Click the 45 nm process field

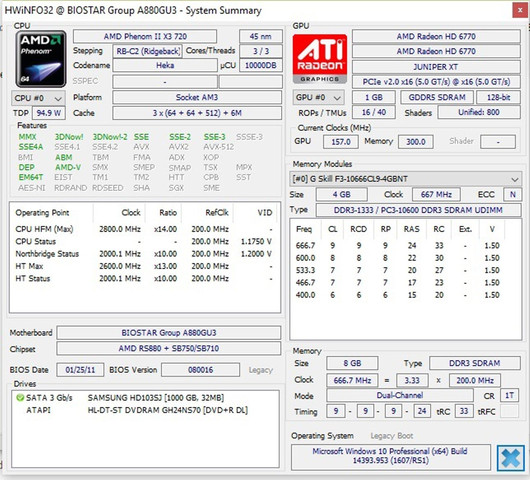tap(261, 37)
